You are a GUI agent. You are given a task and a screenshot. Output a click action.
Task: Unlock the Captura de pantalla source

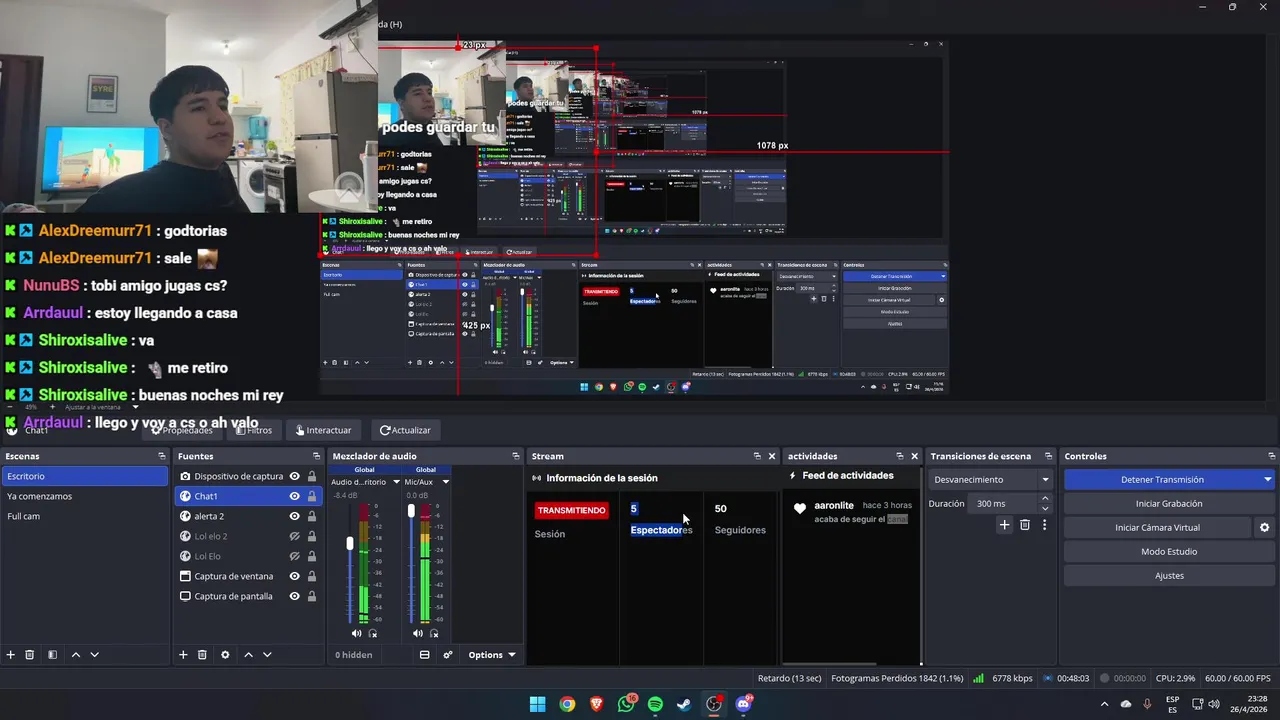312,596
